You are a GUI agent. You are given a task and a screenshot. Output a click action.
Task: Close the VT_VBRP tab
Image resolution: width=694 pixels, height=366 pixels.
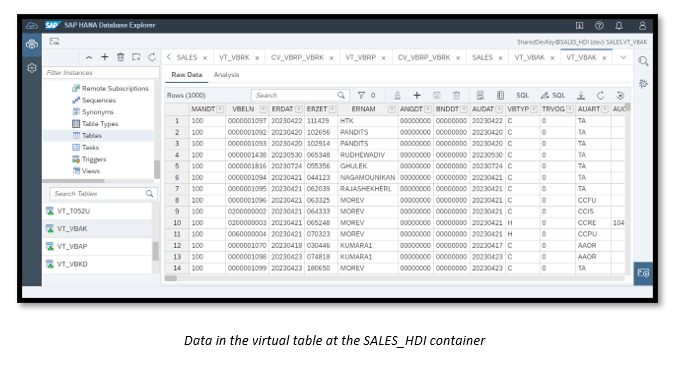tap(383, 58)
